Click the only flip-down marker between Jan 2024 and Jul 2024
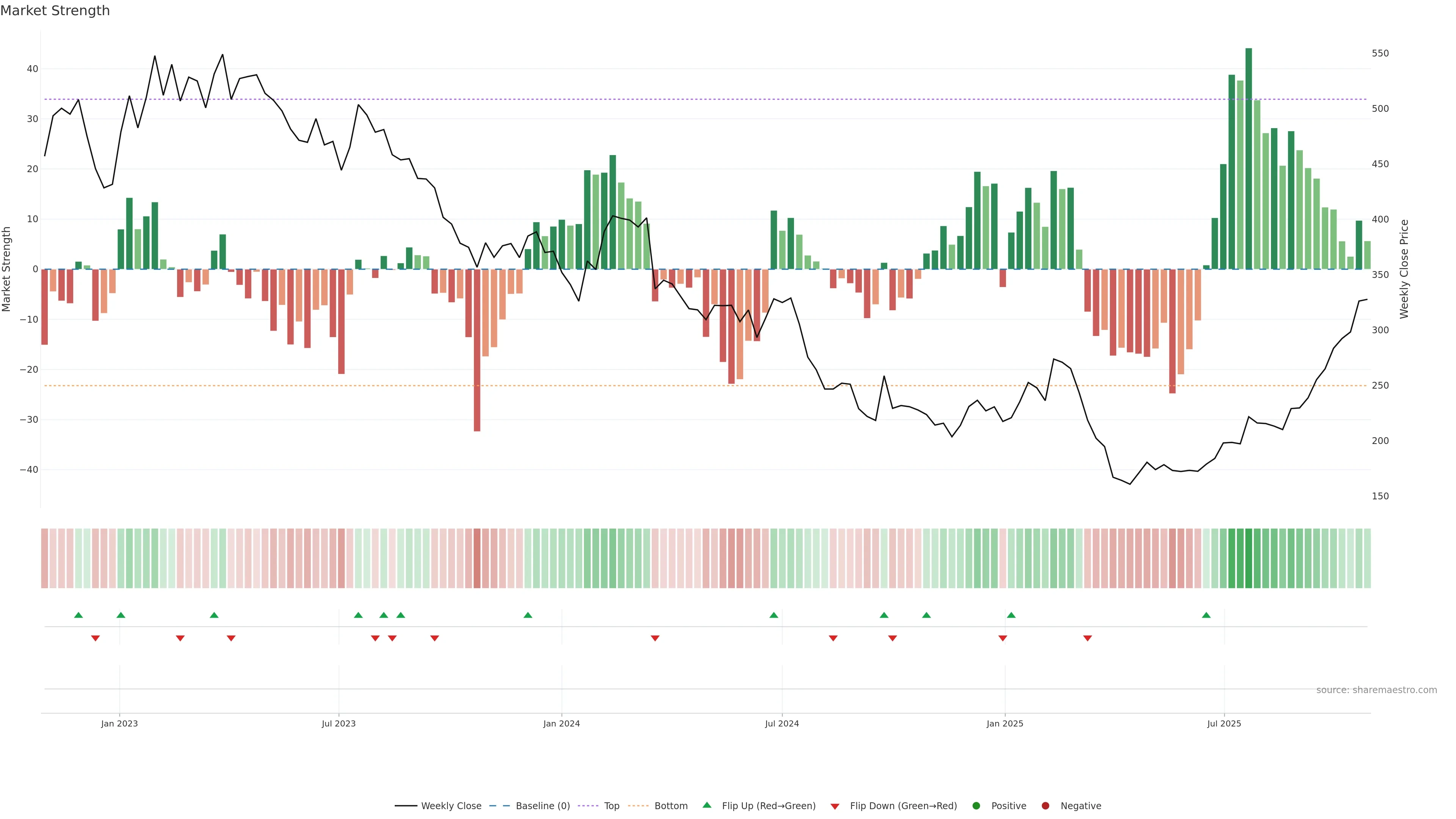 (x=655, y=638)
